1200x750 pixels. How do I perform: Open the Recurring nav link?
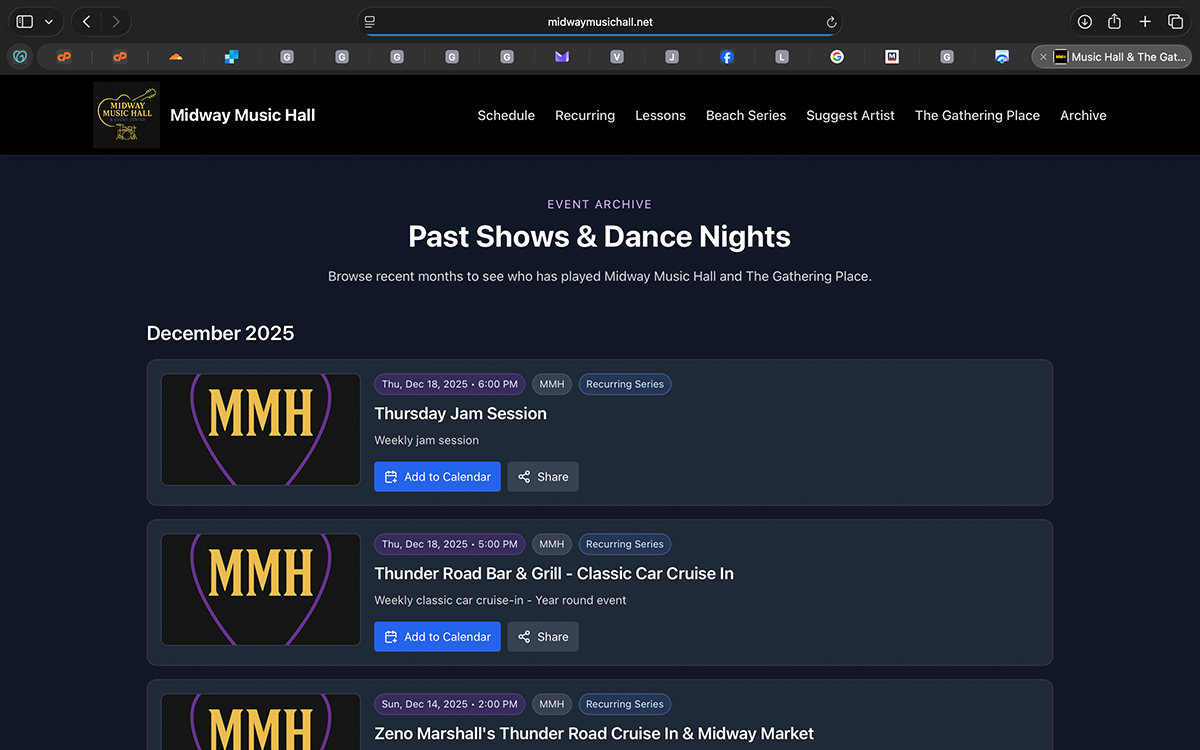[585, 115]
